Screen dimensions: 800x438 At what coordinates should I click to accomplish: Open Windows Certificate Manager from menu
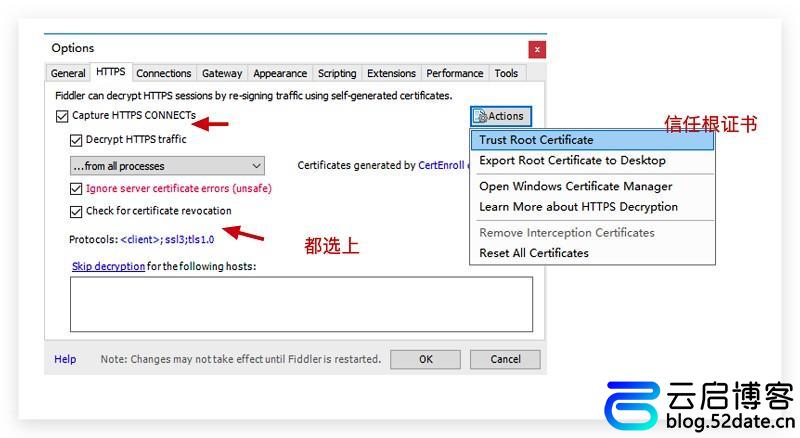(592, 186)
